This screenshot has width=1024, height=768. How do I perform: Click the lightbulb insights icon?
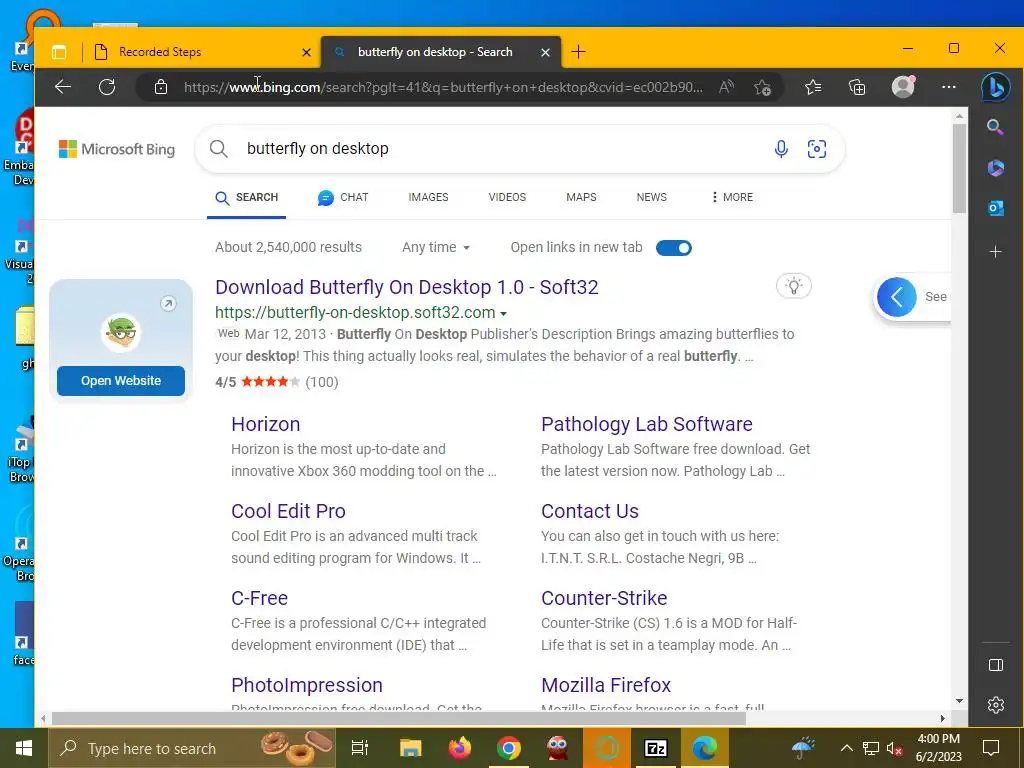(x=793, y=285)
